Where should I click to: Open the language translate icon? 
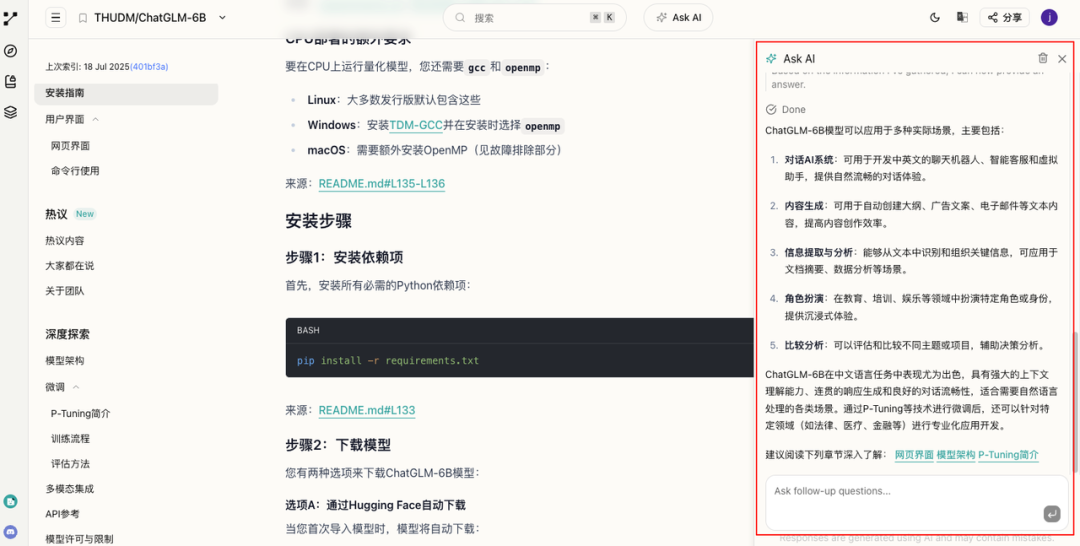click(x=962, y=18)
